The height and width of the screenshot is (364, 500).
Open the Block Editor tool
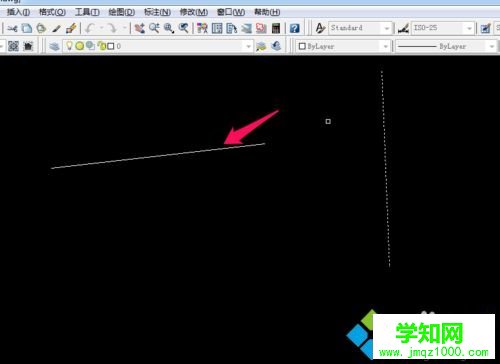pos(71,28)
